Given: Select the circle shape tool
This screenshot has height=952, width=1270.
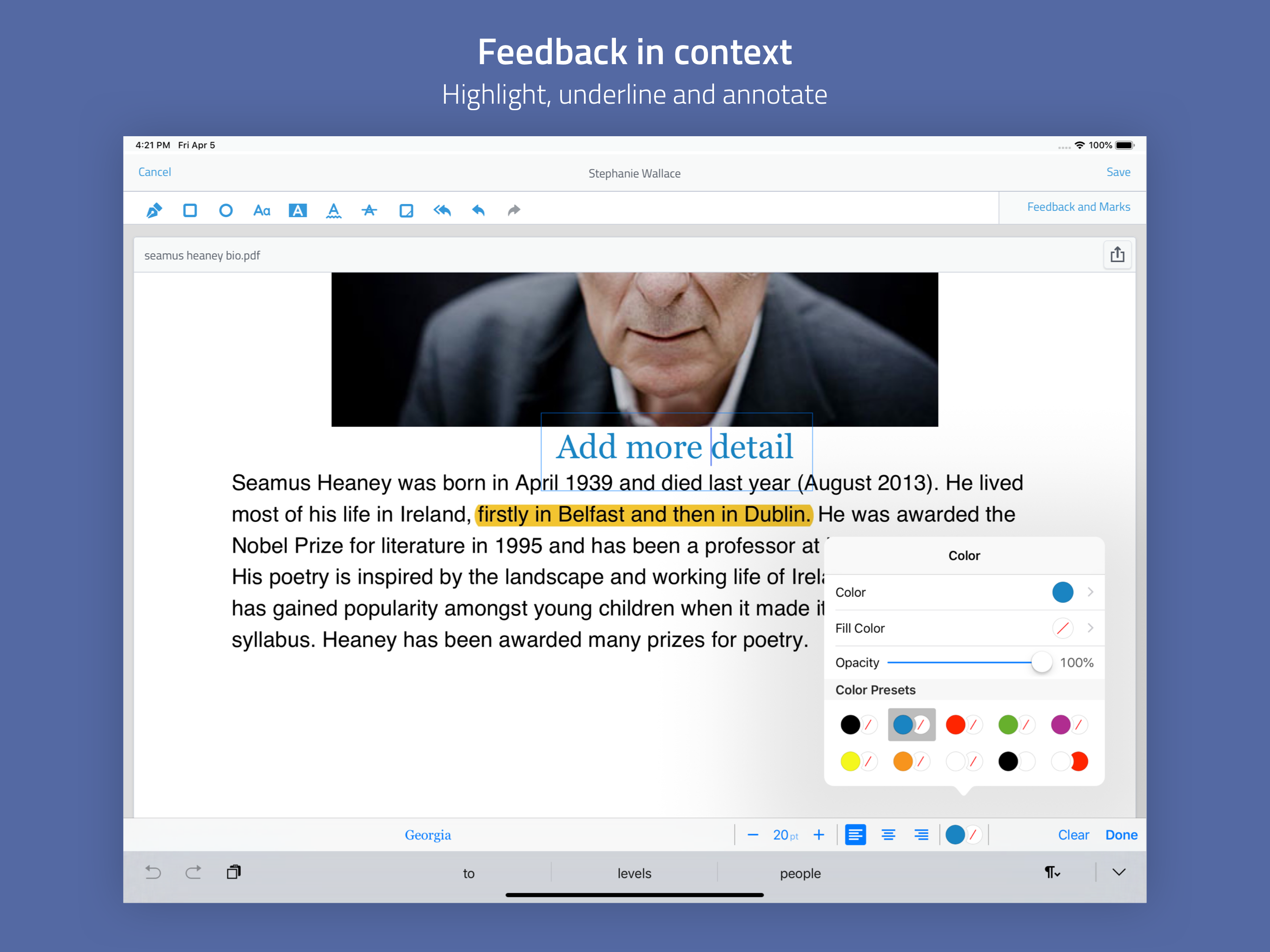Looking at the screenshot, I should point(225,210).
